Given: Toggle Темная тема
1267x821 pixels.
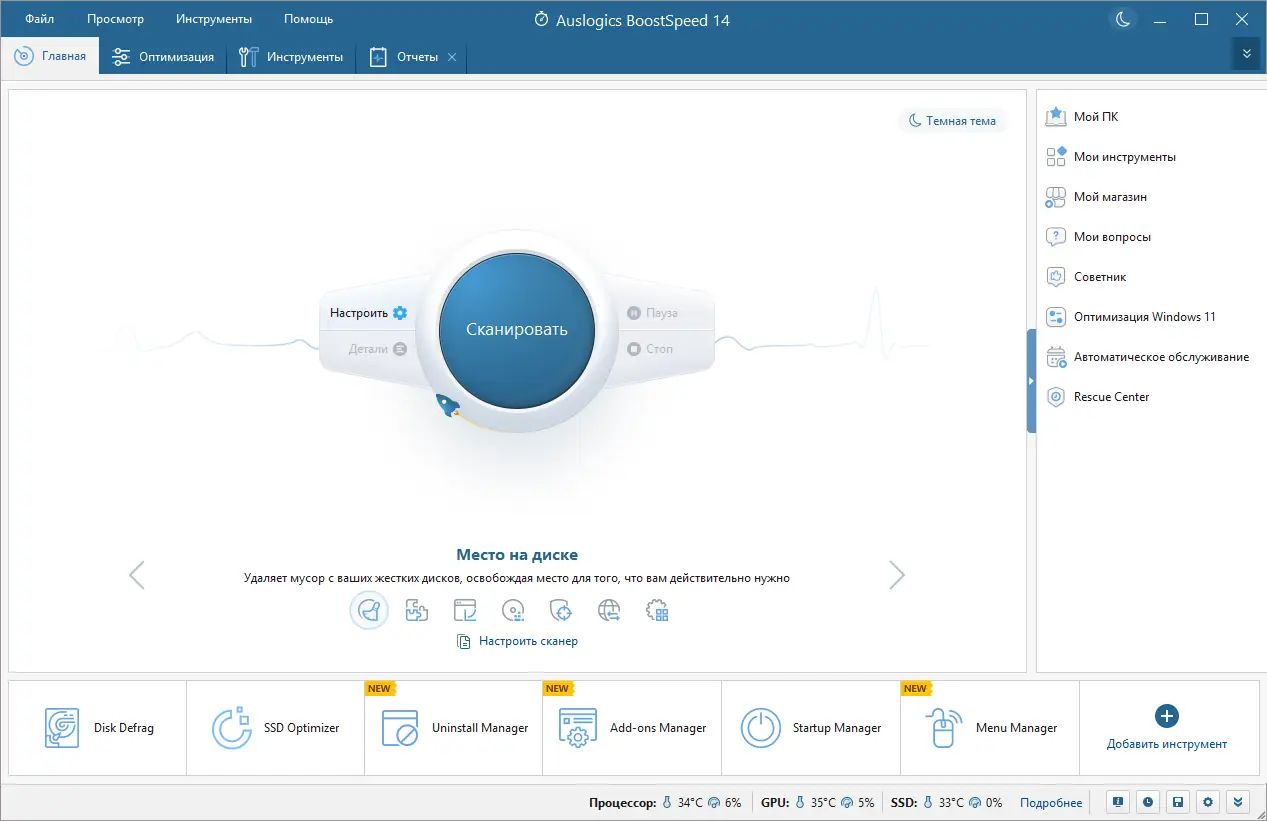Looking at the screenshot, I should tap(952, 121).
